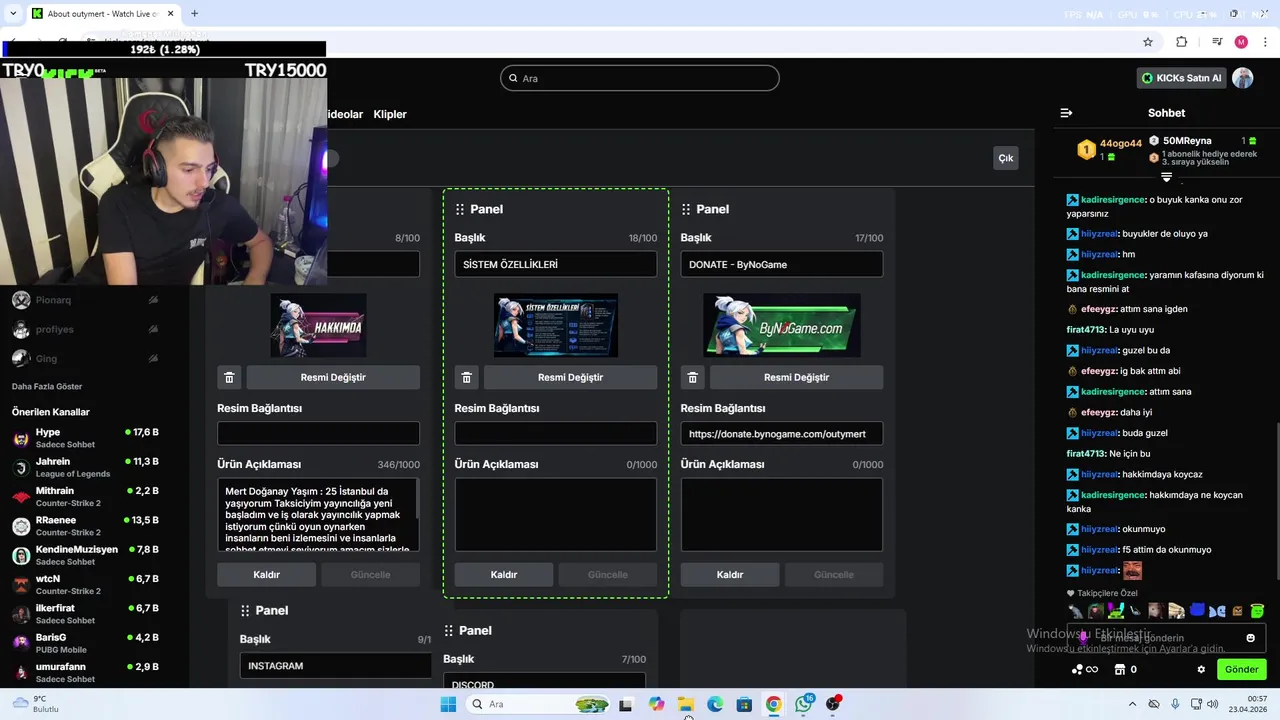Open OBS Studio from the taskbar

(833, 704)
